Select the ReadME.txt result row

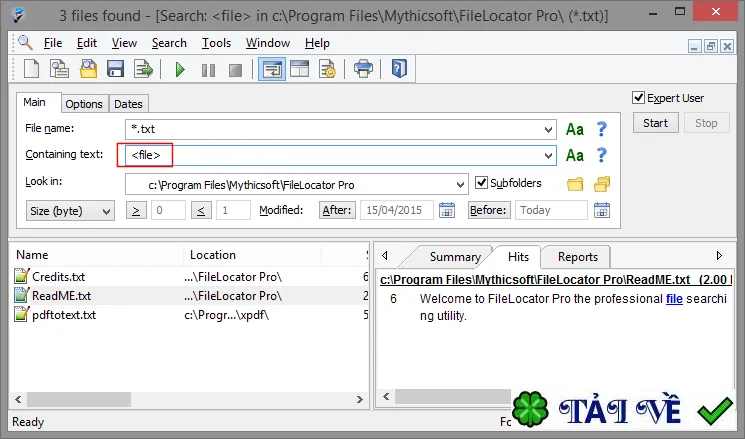point(189,296)
